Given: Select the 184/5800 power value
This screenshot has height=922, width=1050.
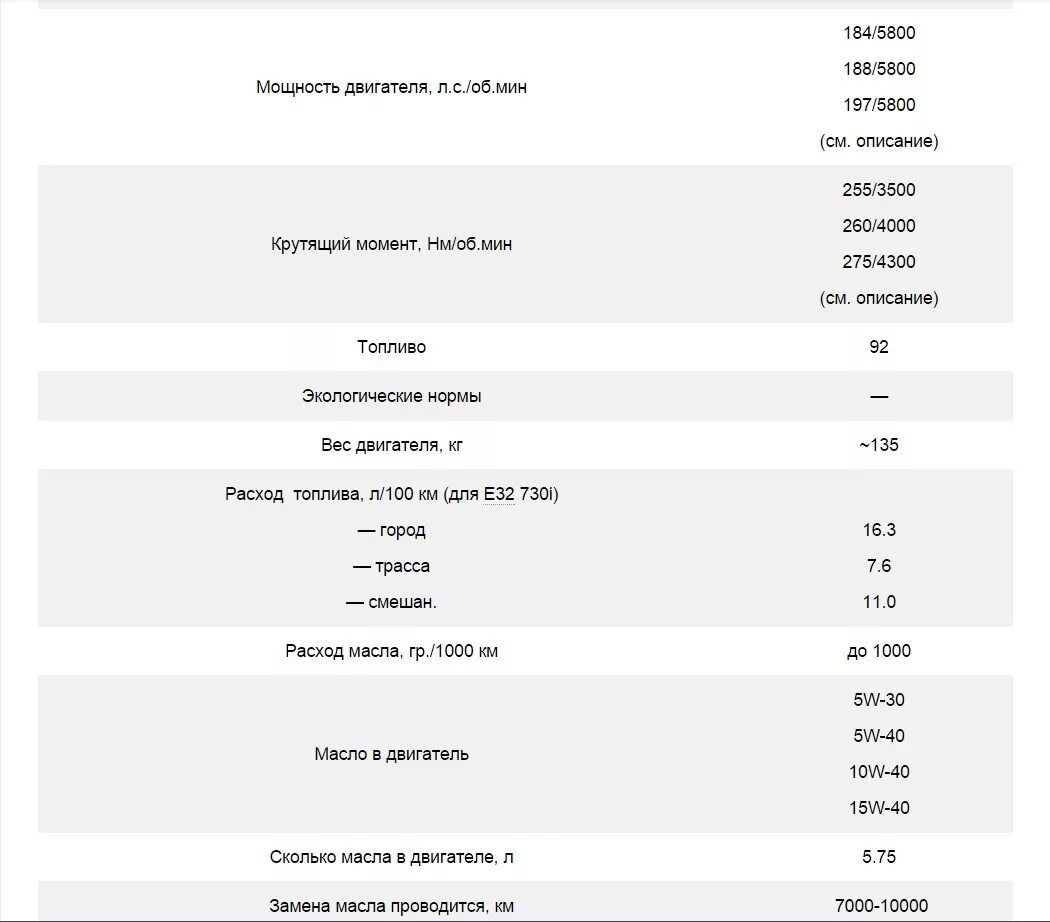Looking at the screenshot, I should pos(879,33).
